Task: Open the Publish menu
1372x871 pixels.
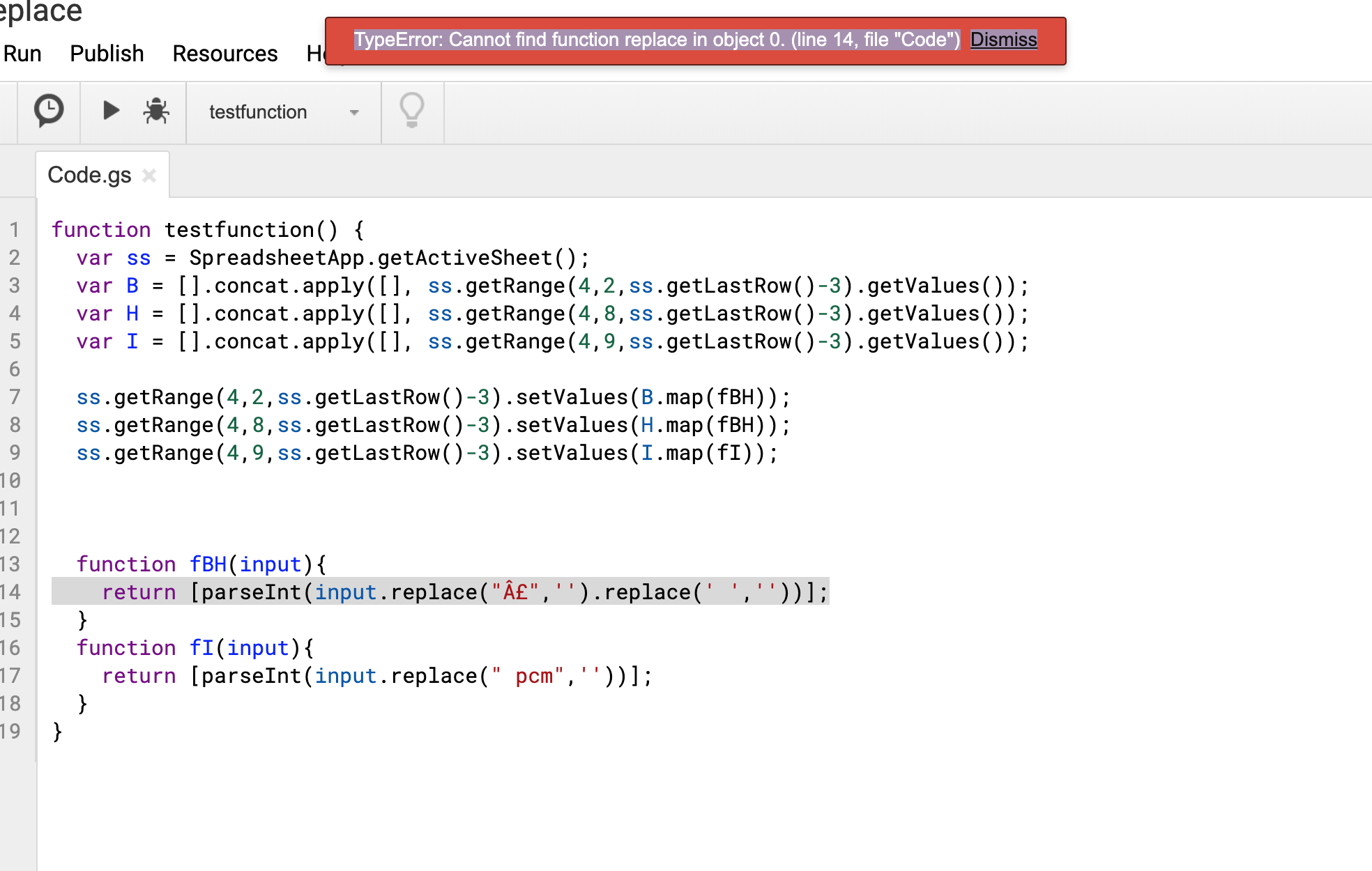Action: click(106, 54)
